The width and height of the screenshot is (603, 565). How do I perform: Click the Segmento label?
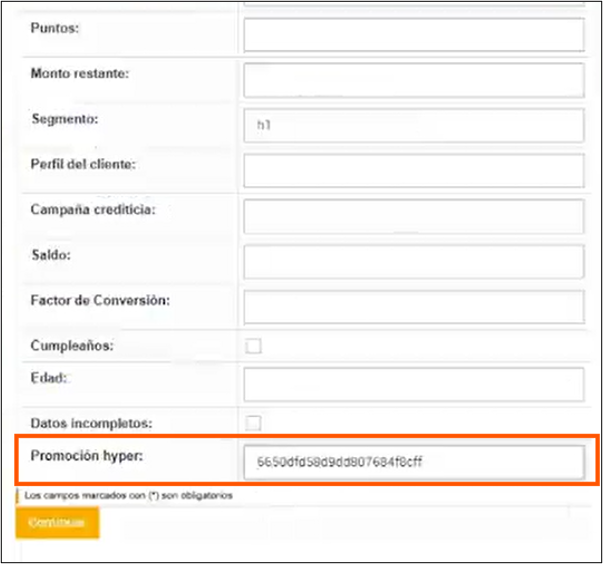click(64, 119)
